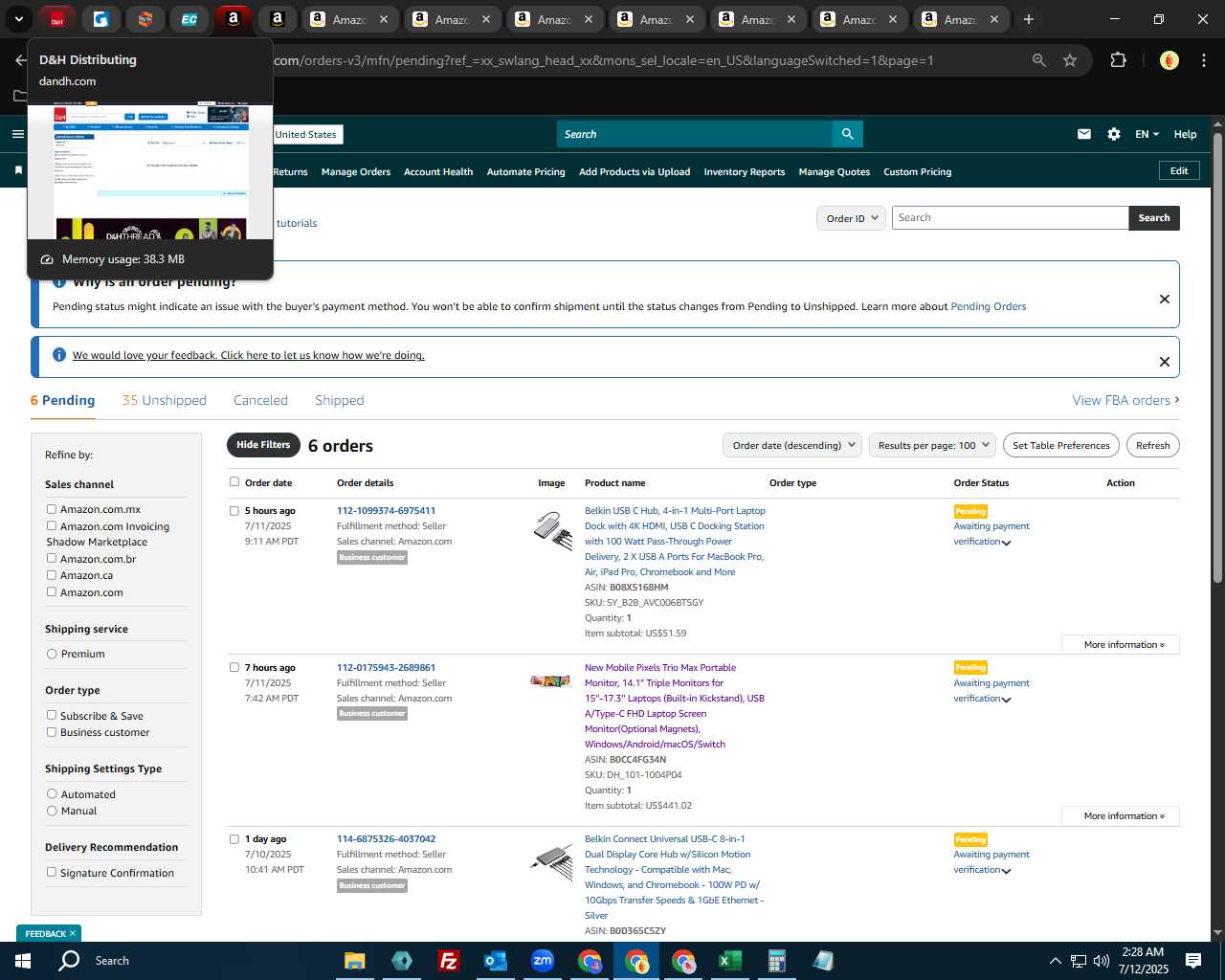Screen dimensions: 1225x980
Task: Dismiss the feedback request banner
Action: (1165, 362)
